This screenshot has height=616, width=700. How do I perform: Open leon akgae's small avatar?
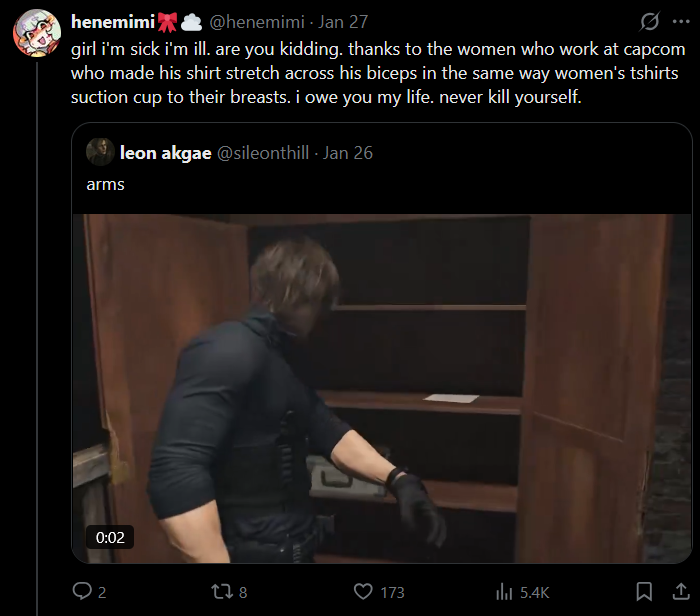click(x=100, y=152)
